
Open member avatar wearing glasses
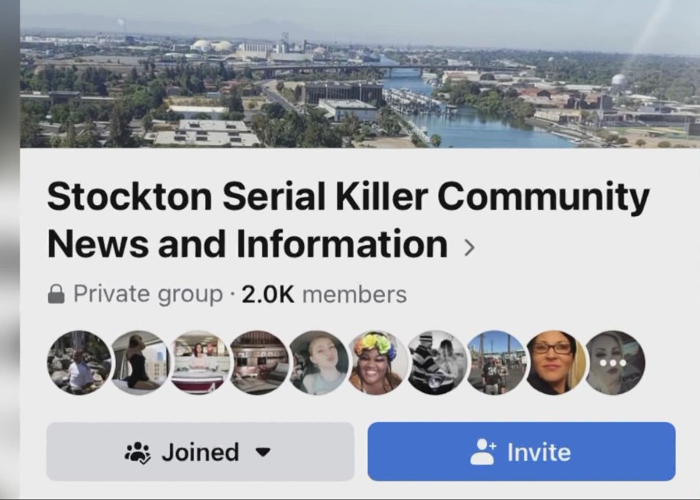coord(555,362)
